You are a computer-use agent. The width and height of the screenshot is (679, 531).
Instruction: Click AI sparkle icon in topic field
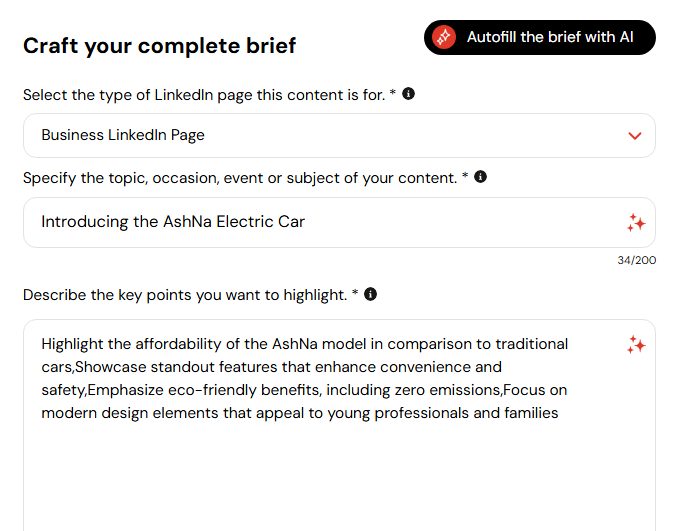[636, 223]
